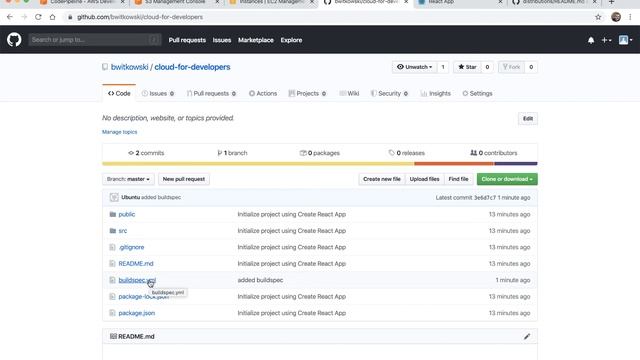Click the README.md file row icon
This screenshot has height=360, width=640.
112,264
